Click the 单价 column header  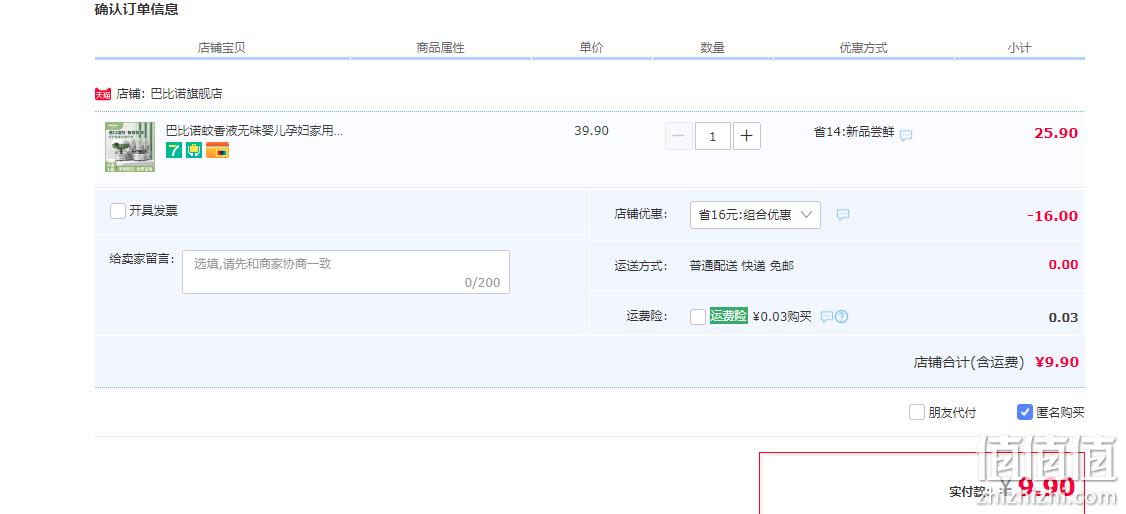pyautogui.click(x=592, y=47)
